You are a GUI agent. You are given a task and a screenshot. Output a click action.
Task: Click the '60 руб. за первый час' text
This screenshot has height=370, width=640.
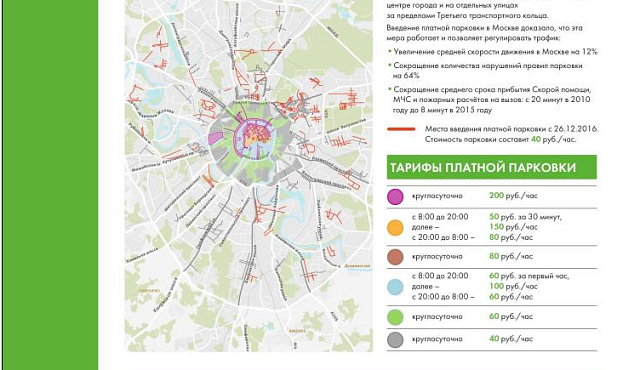coord(529,276)
